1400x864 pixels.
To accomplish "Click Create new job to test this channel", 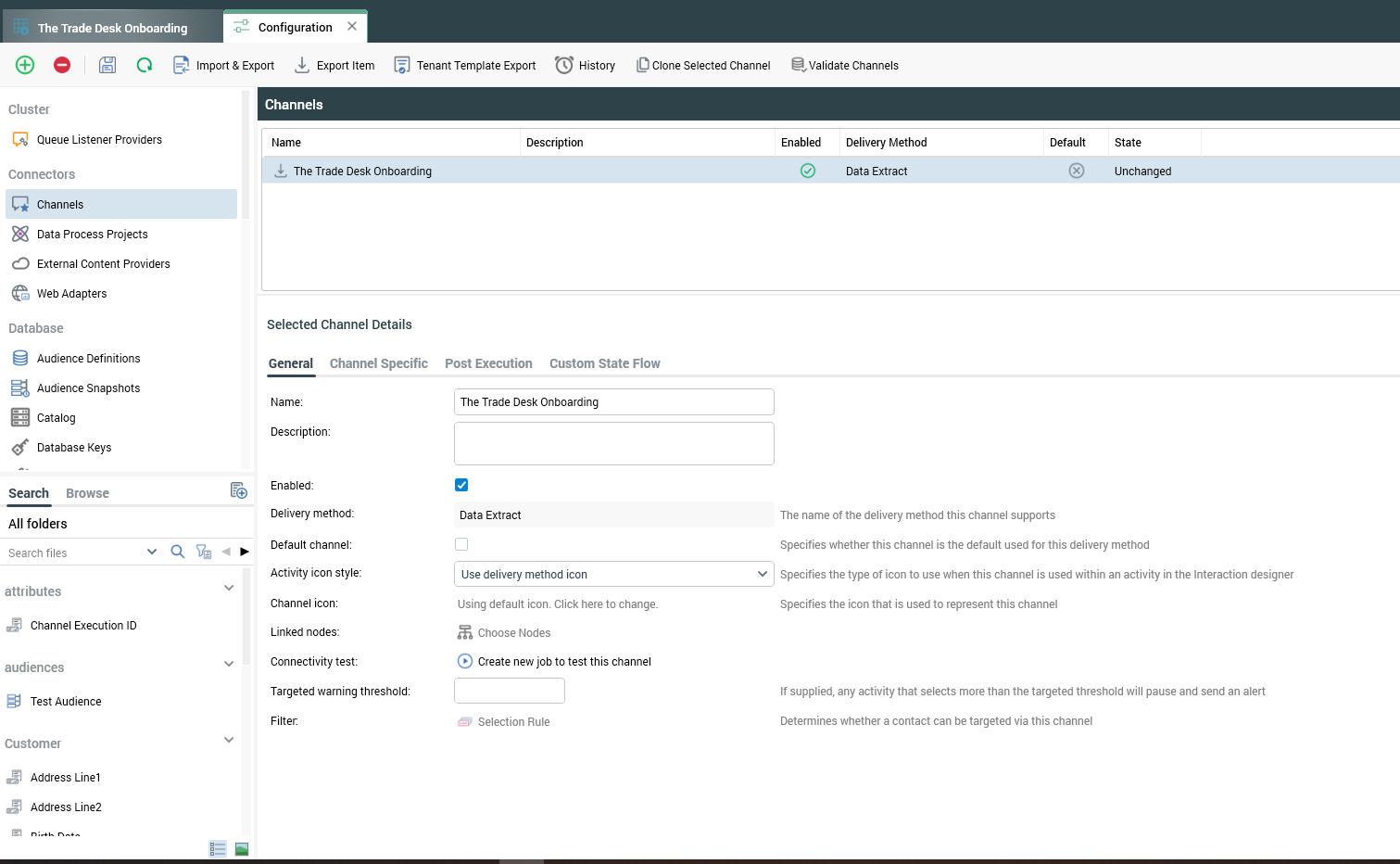I will coord(563,661).
